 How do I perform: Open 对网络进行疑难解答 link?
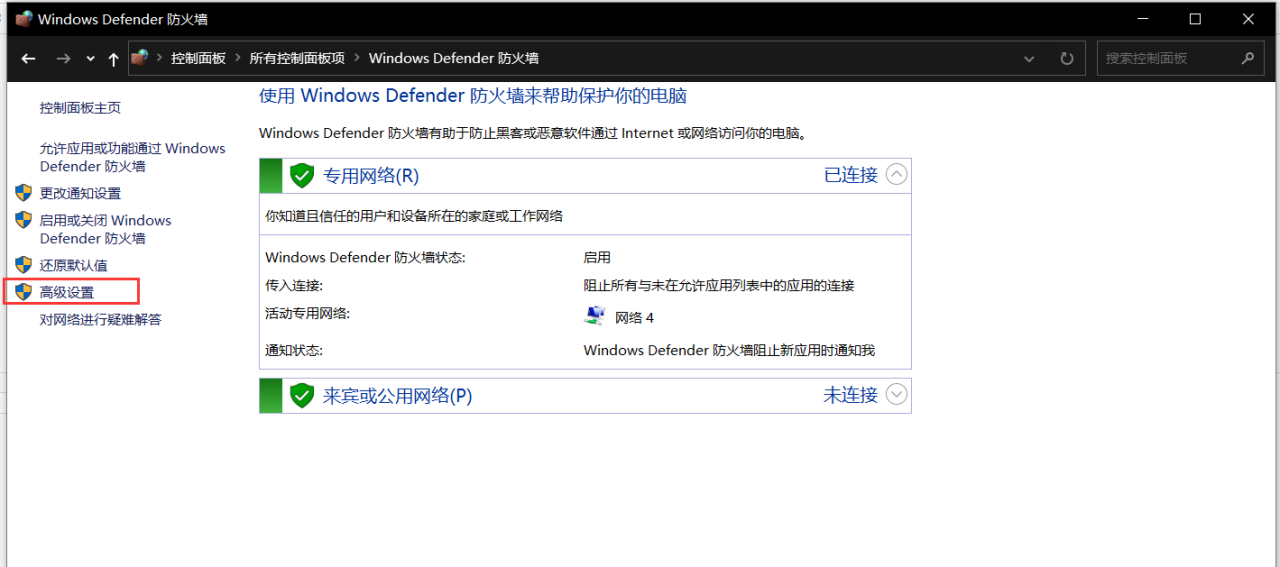[100, 319]
